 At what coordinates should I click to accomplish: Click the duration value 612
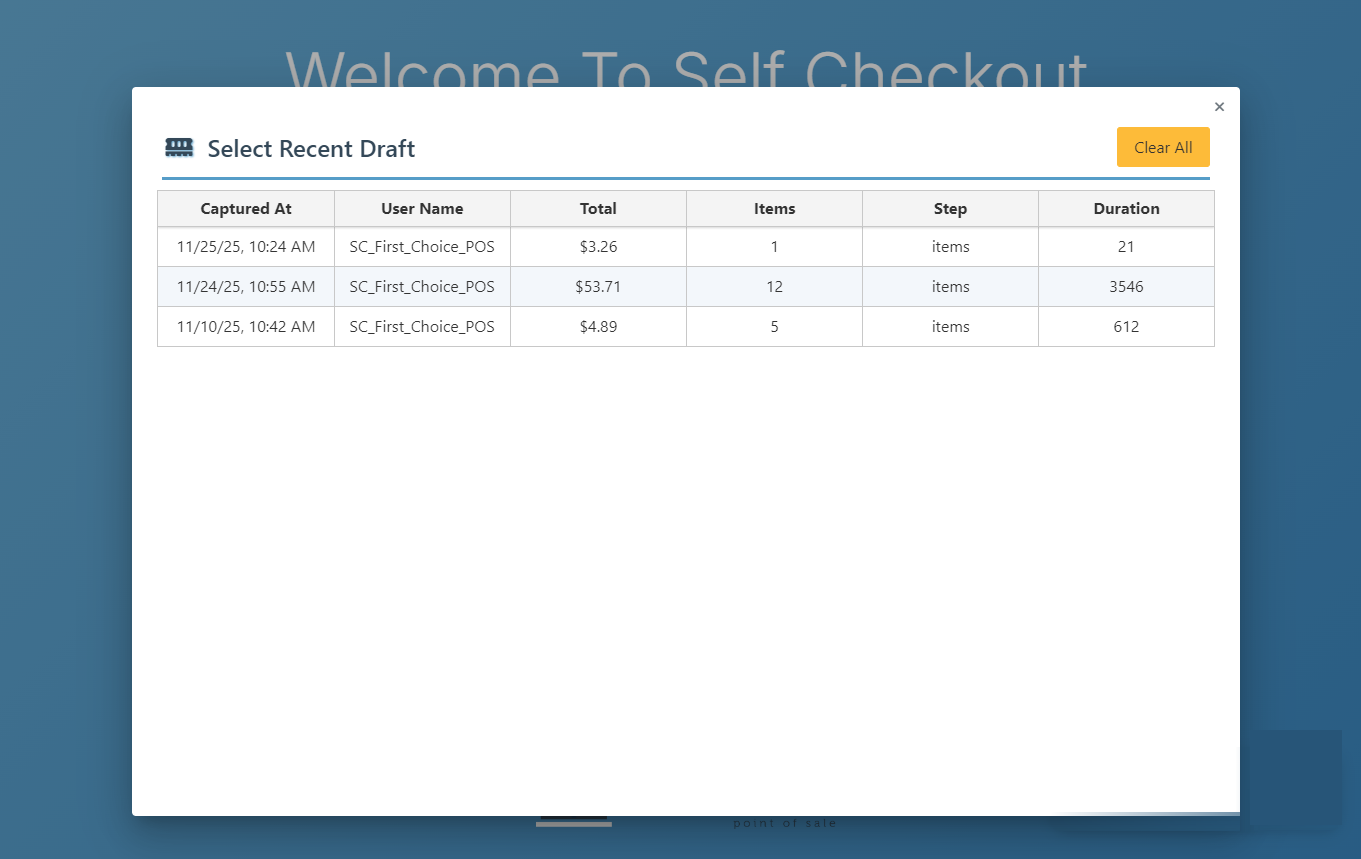tap(1126, 327)
